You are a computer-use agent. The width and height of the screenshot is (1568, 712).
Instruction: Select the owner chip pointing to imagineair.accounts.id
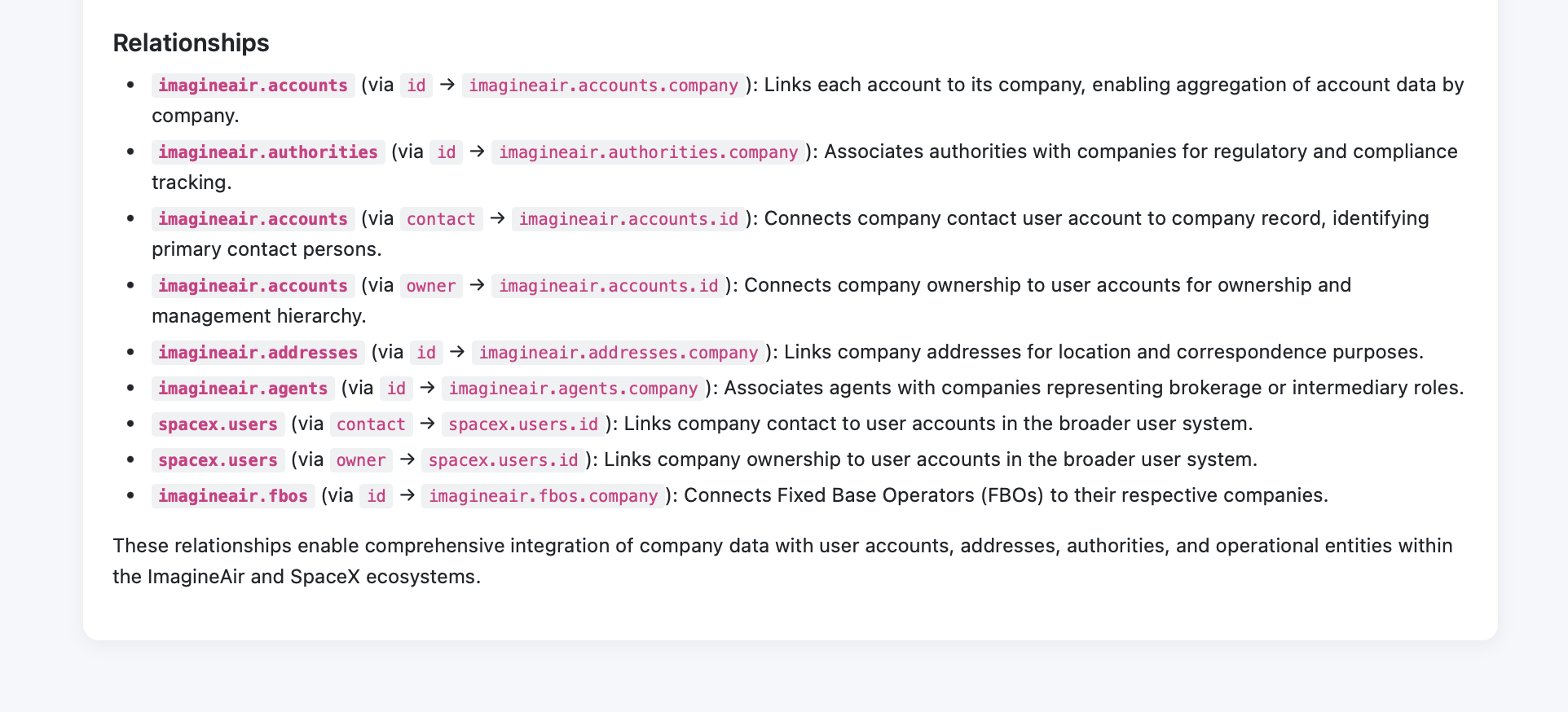pyautogui.click(x=431, y=286)
